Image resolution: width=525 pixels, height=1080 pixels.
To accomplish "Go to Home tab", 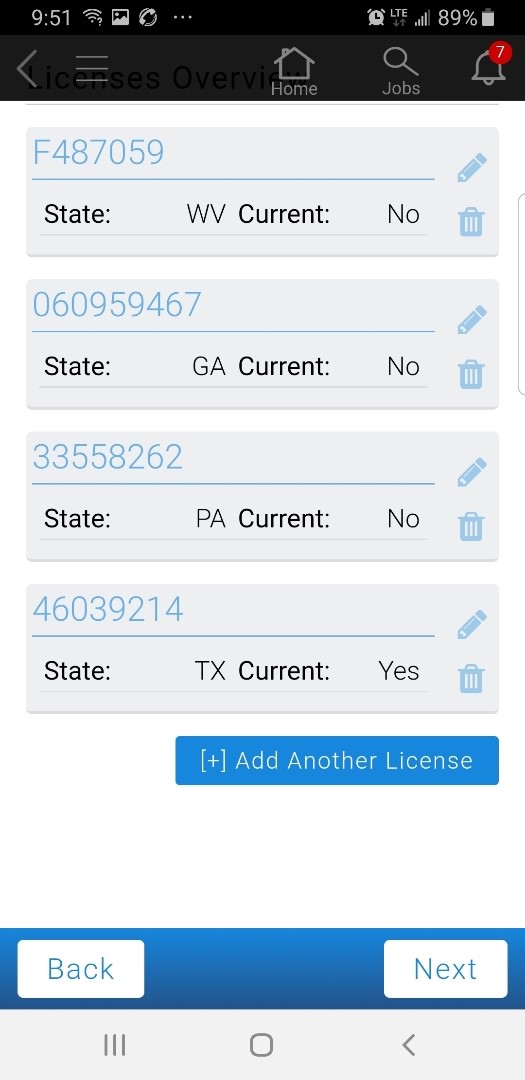I will point(294,70).
